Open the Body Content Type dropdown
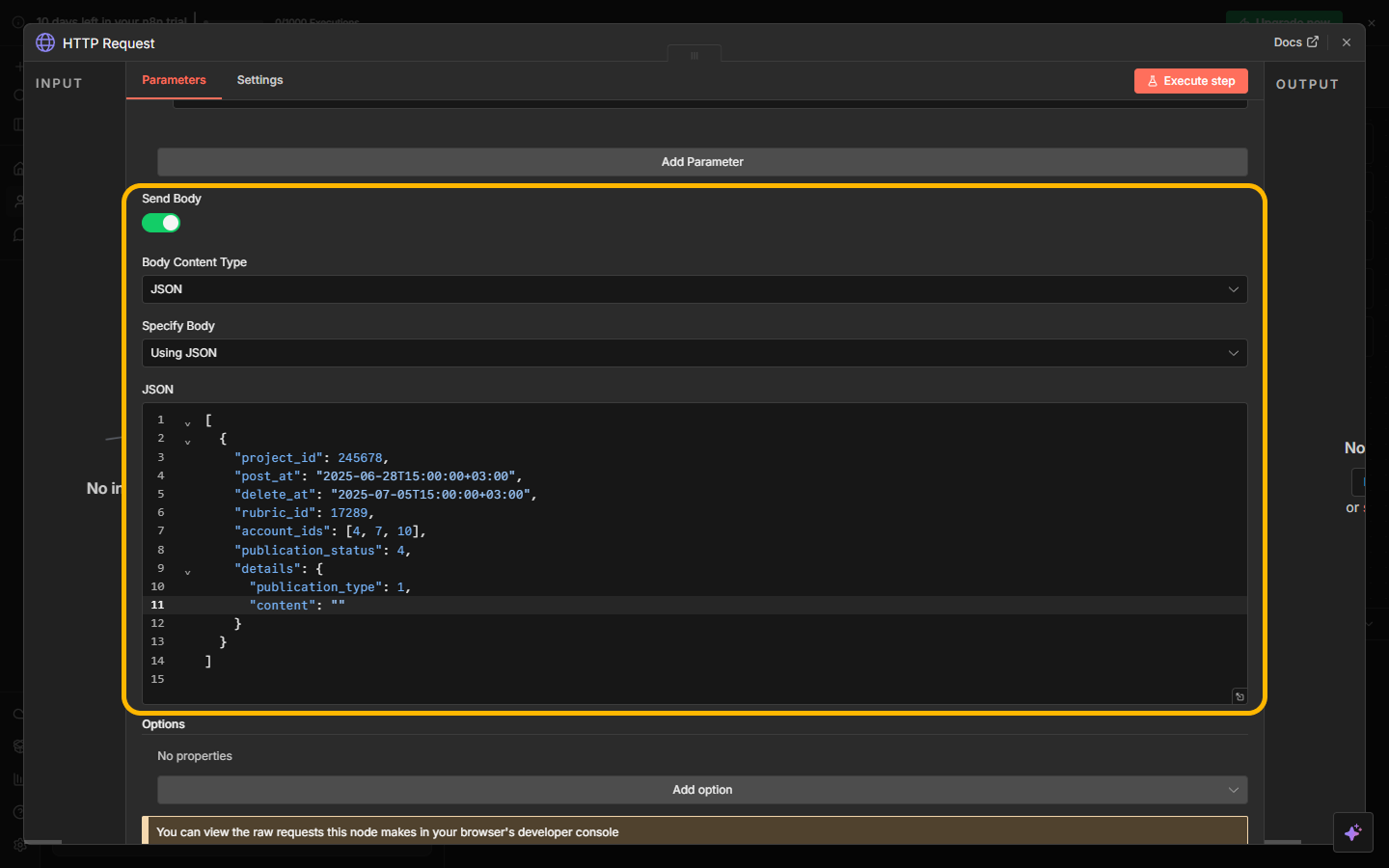 [x=694, y=289]
